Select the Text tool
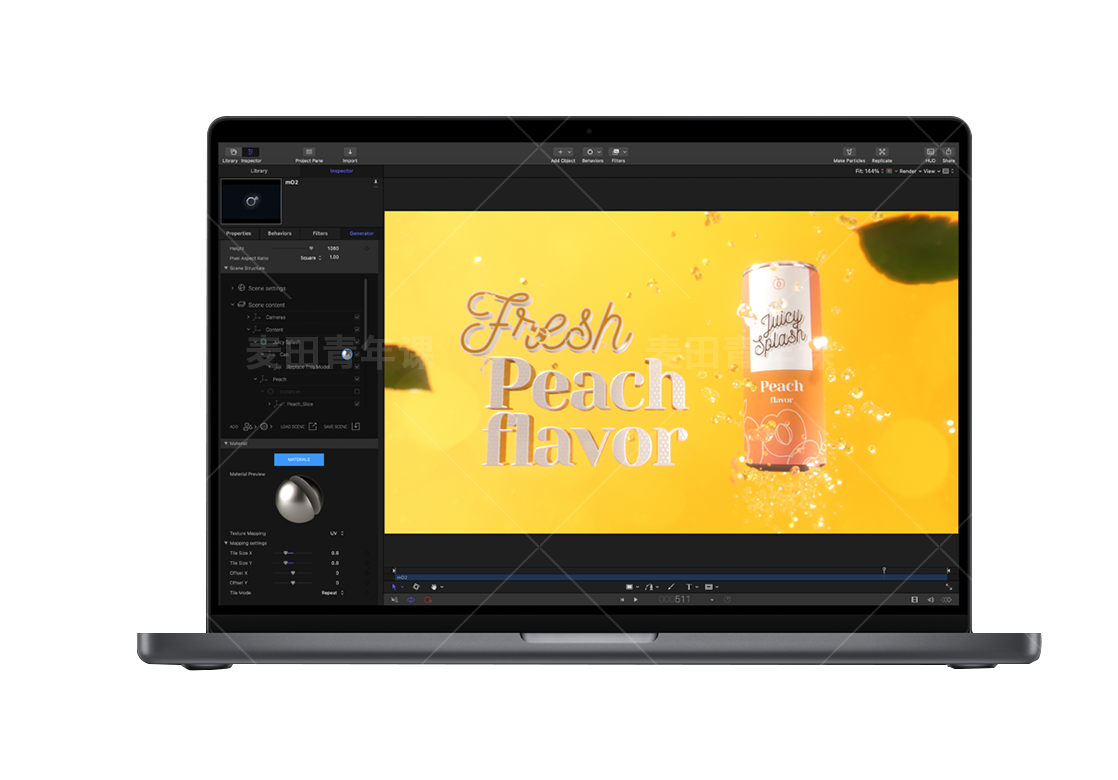Screen dimensions: 1118x780 [689, 587]
